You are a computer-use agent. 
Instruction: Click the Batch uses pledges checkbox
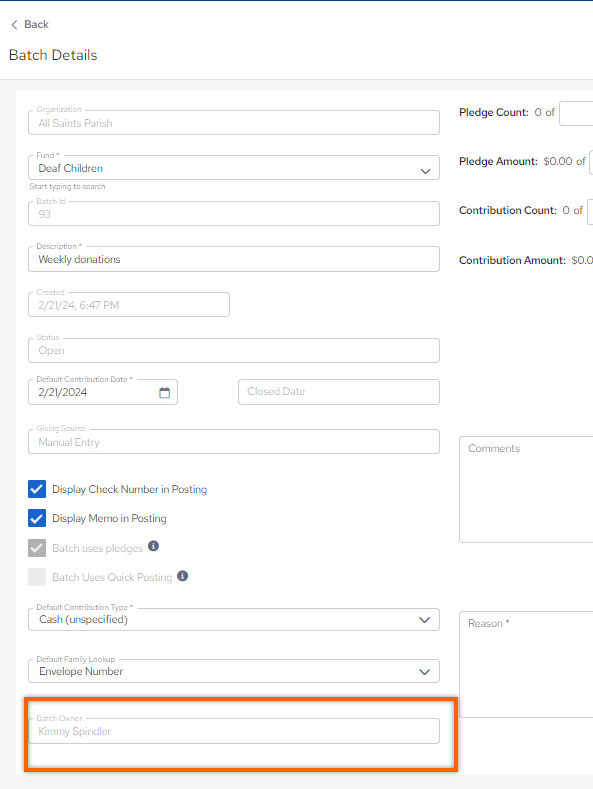[37, 548]
